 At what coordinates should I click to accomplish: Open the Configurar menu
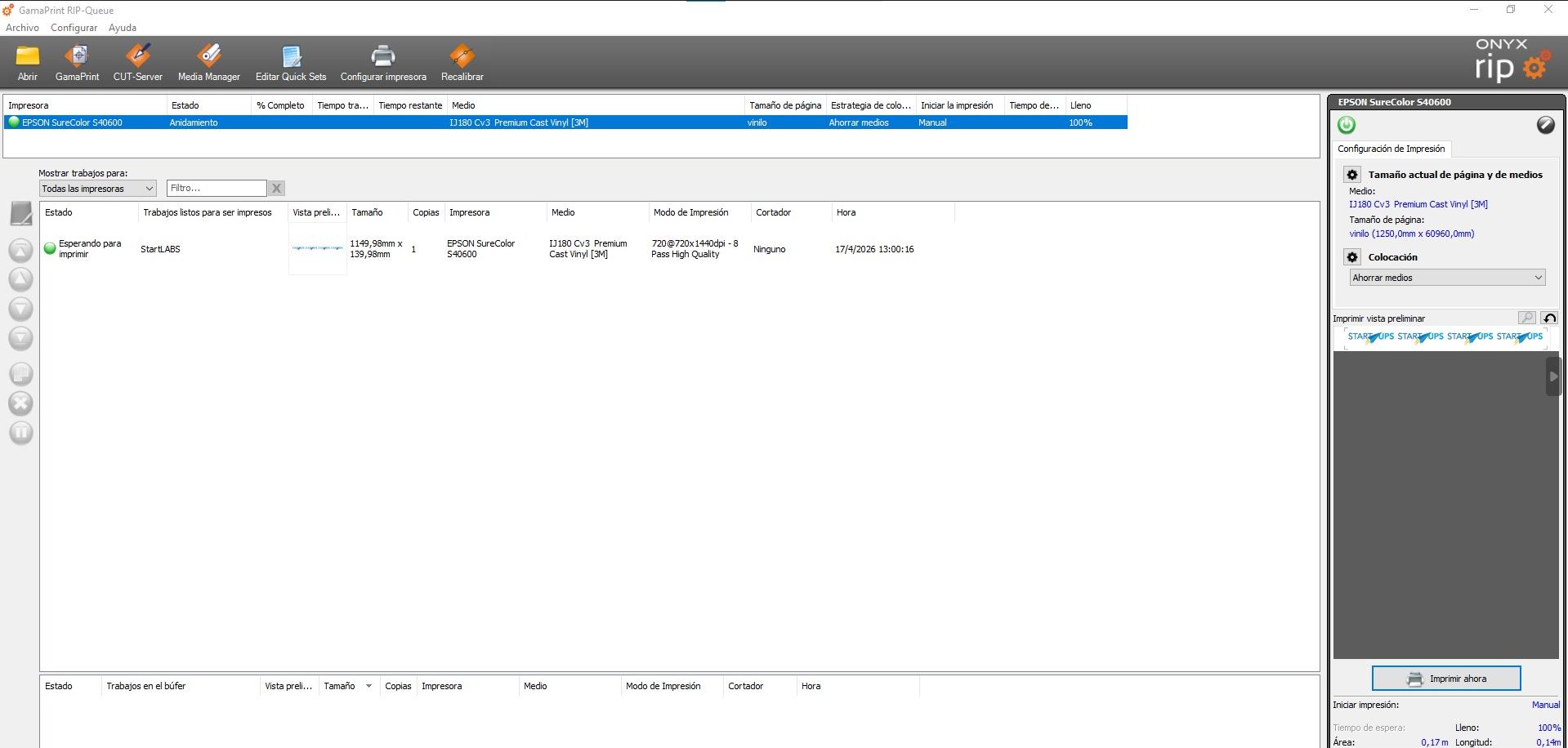[74, 28]
